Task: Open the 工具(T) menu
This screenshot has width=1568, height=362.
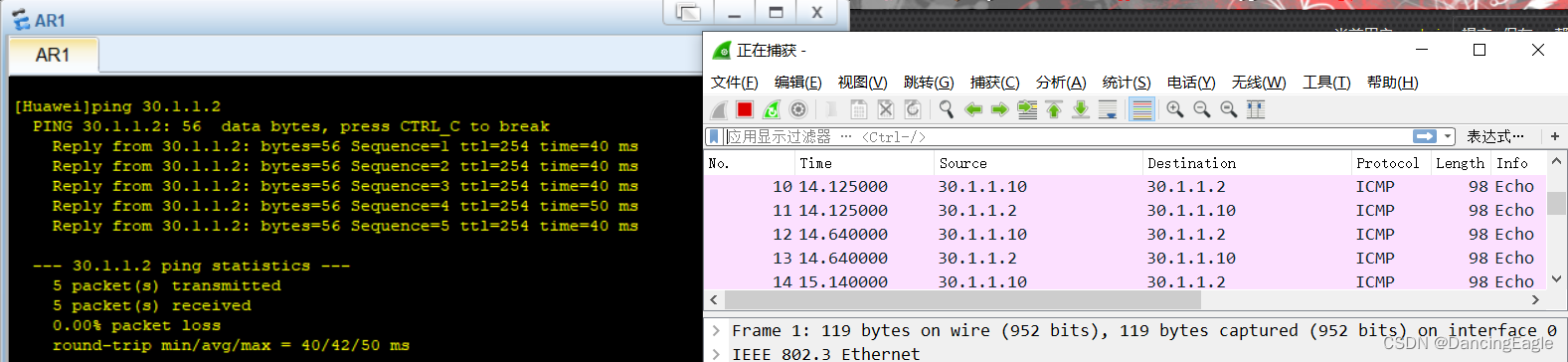Action: (1326, 83)
